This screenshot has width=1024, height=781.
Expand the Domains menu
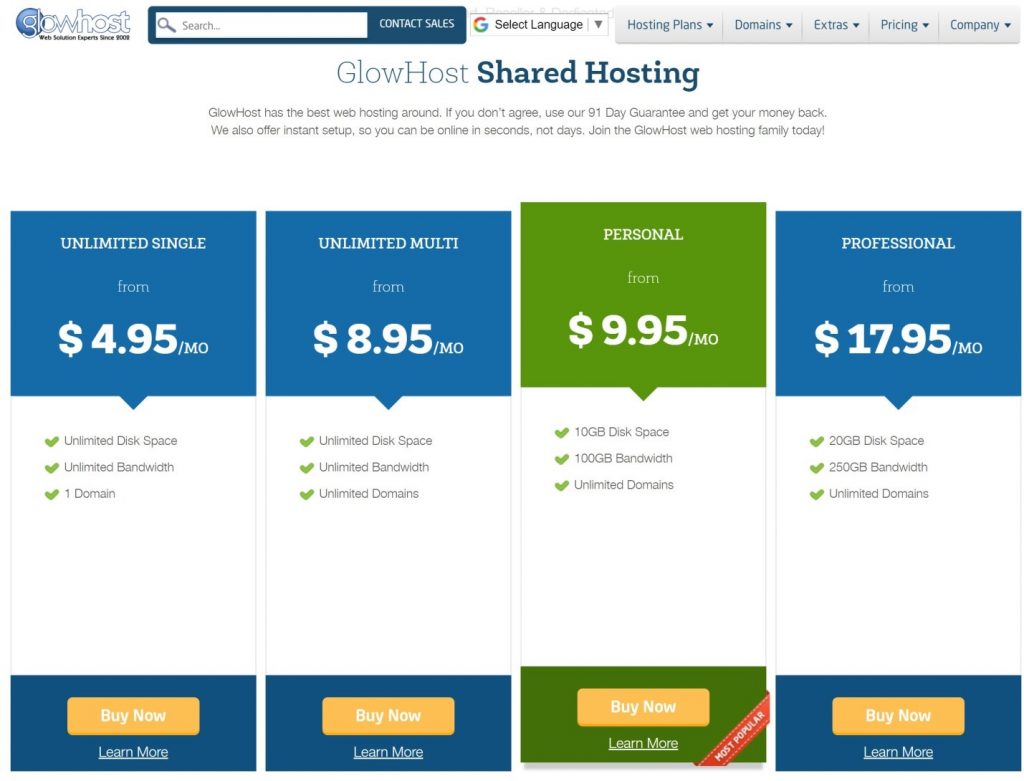pyautogui.click(x=763, y=25)
